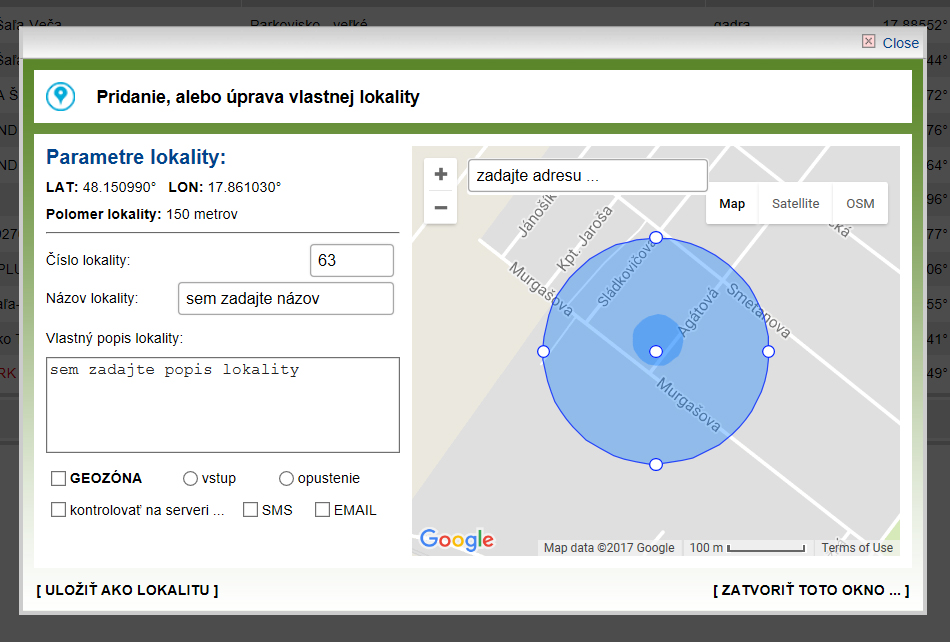Click the map zoom in plus button
950x642 pixels.
[x=440, y=174]
